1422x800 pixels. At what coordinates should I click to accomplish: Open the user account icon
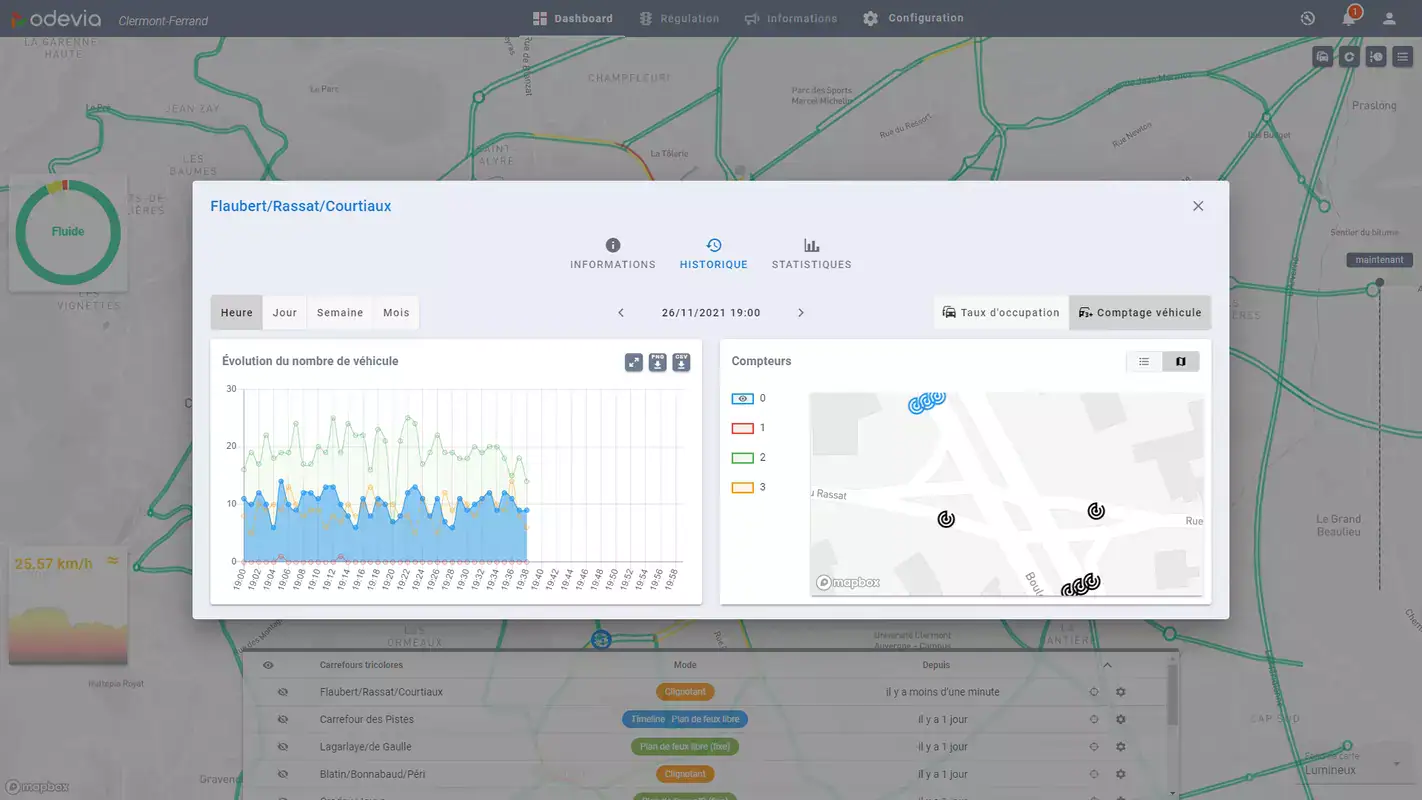click(1389, 18)
